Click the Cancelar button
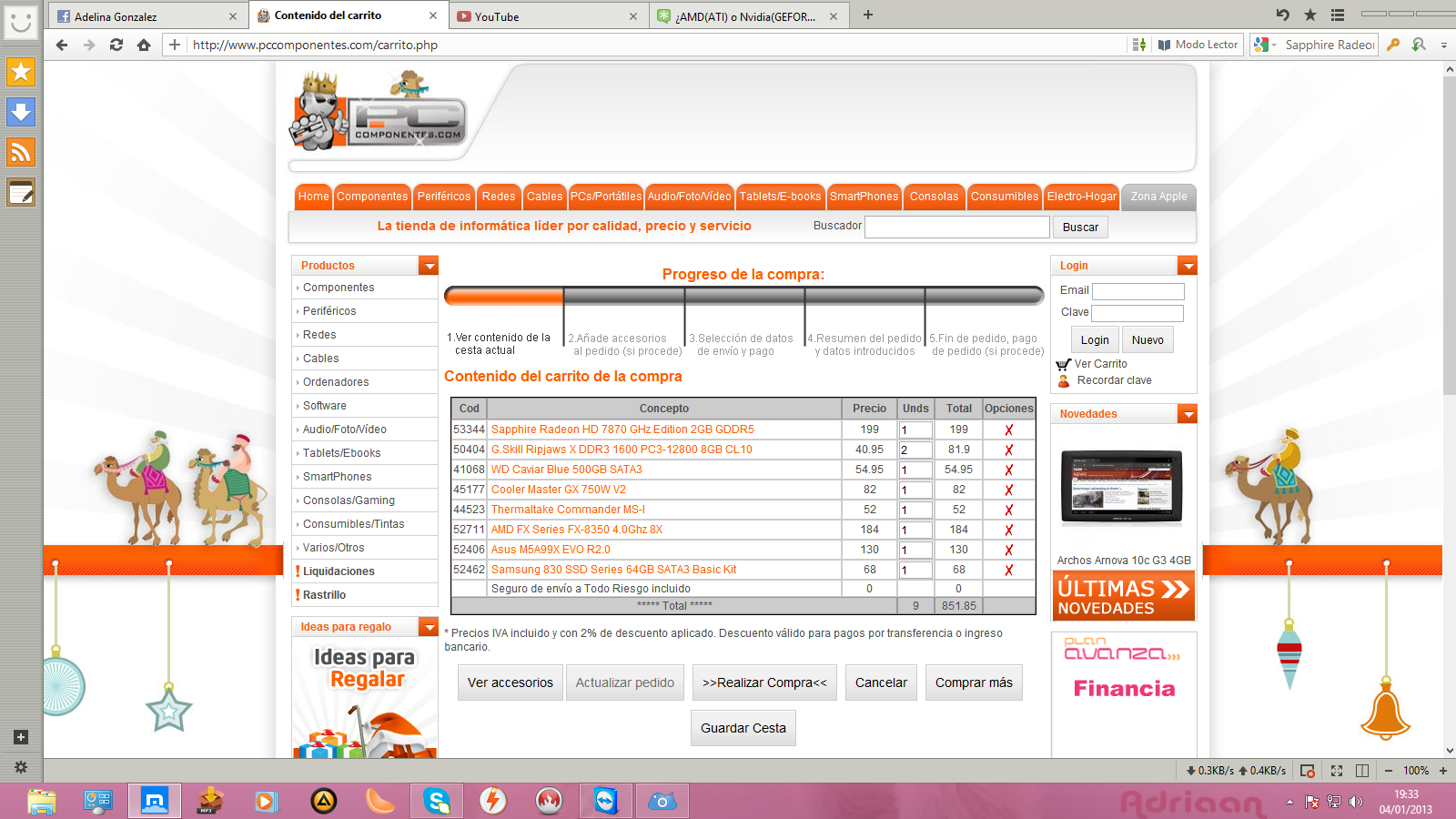Screen dimensions: 1456x819 pyautogui.click(x=881, y=682)
